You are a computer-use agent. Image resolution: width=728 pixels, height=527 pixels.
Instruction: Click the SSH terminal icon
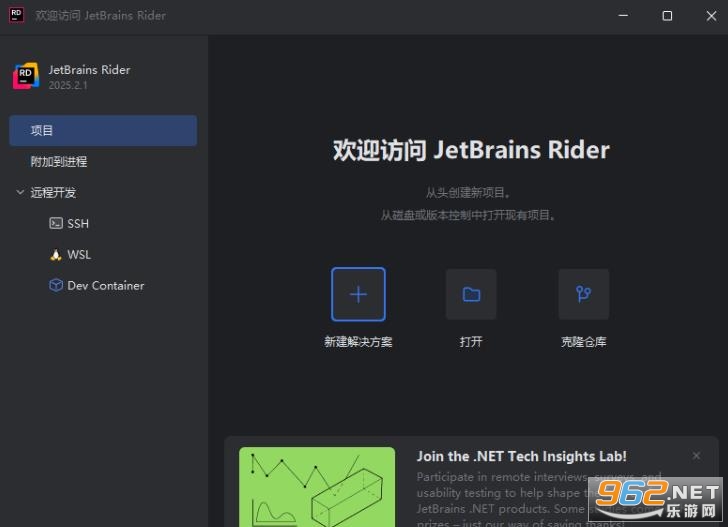click(56, 223)
